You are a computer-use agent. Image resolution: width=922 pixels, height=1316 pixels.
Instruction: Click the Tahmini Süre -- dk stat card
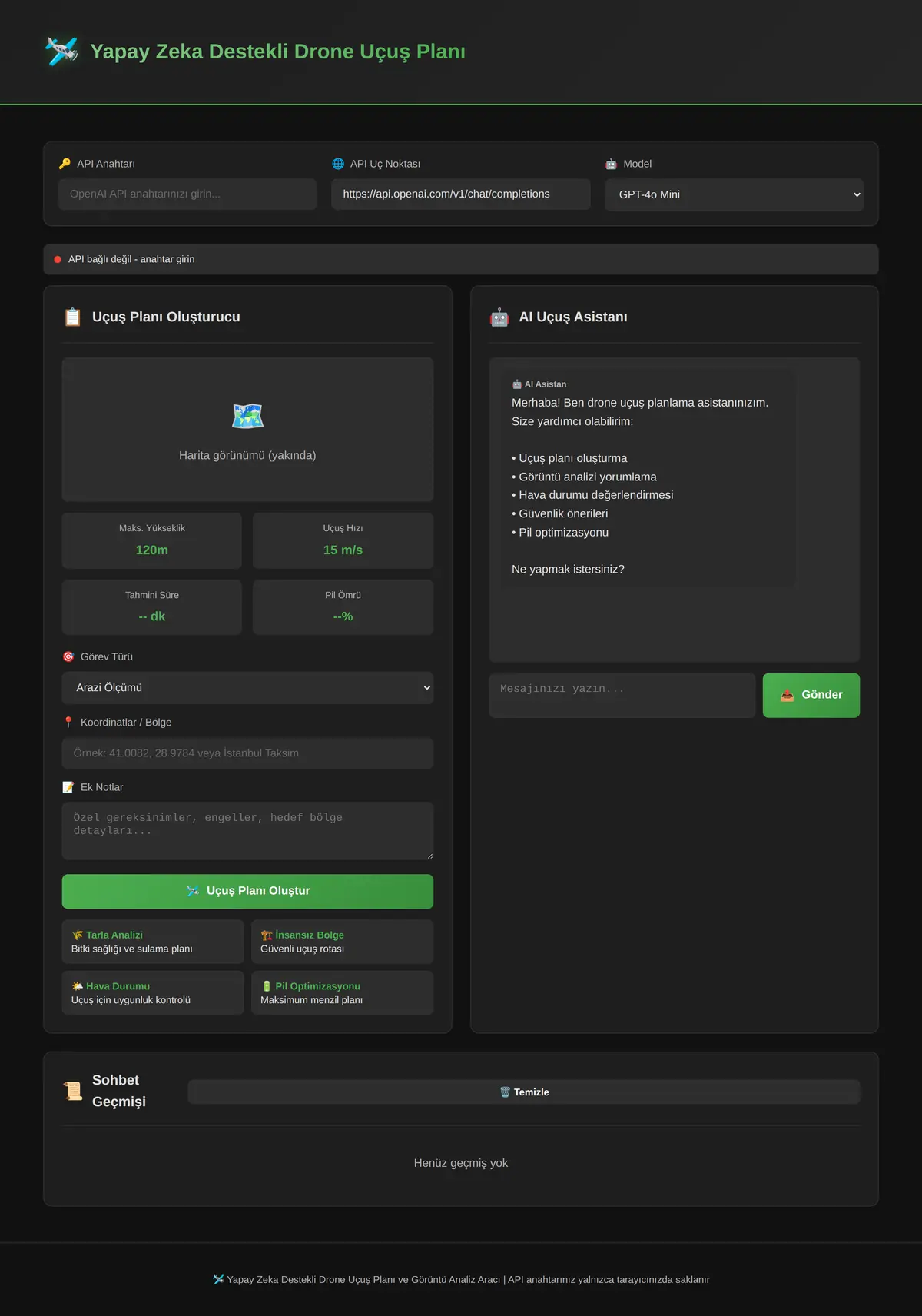coord(152,607)
